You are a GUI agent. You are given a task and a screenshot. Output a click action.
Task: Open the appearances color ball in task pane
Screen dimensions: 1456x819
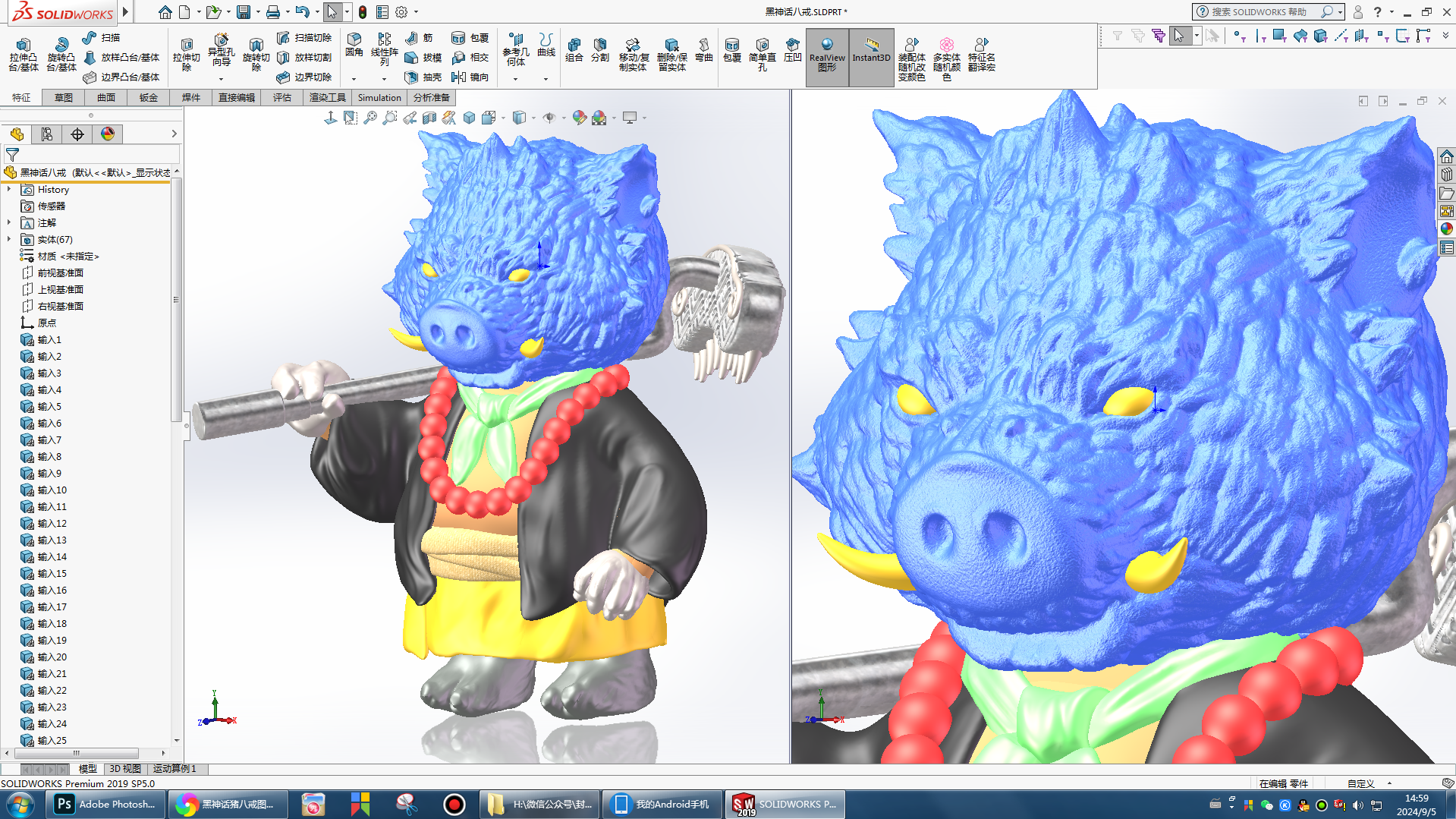(1446, 228)
